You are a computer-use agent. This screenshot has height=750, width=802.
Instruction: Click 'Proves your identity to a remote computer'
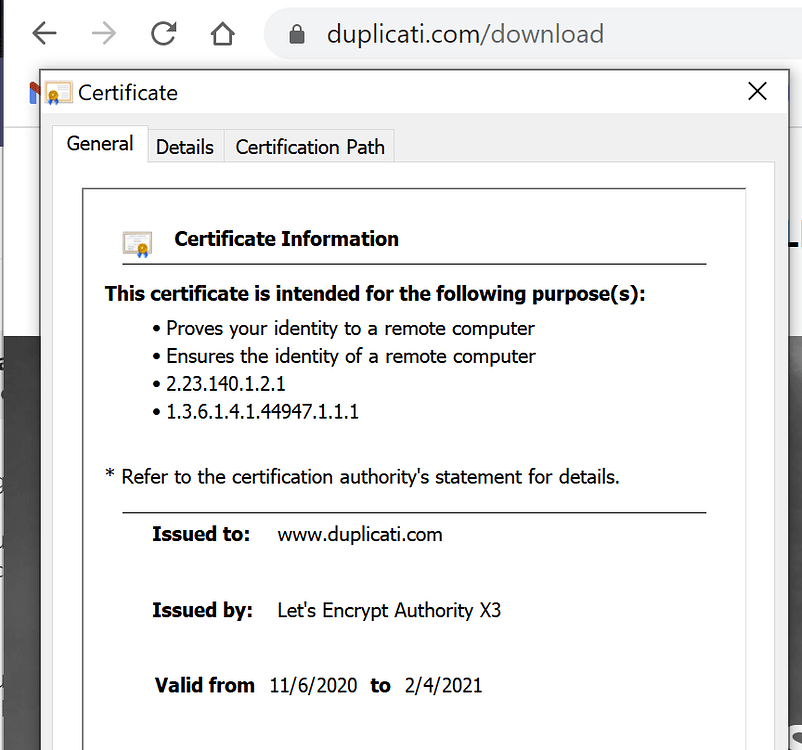350,328
